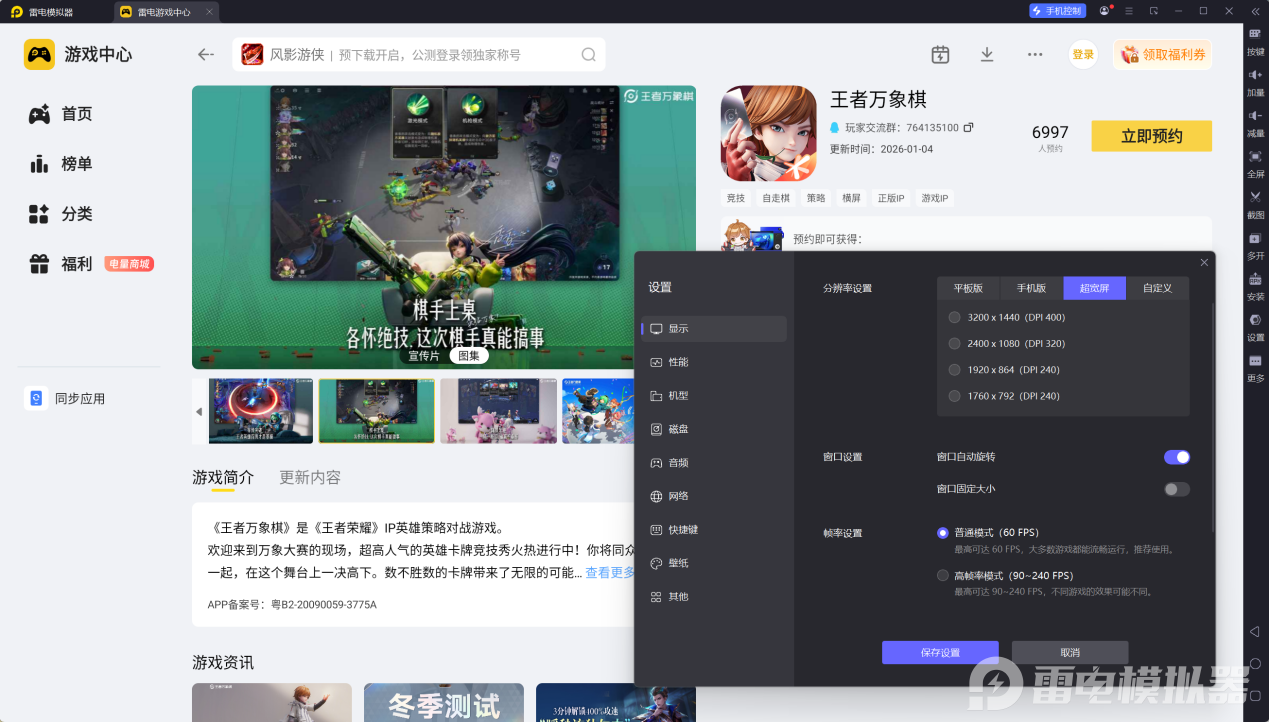This screenshot has width=1269, height=722.
Task: Click the screenshot (截图) icon in right sidebar
Action: click(x=1255, y=197)
